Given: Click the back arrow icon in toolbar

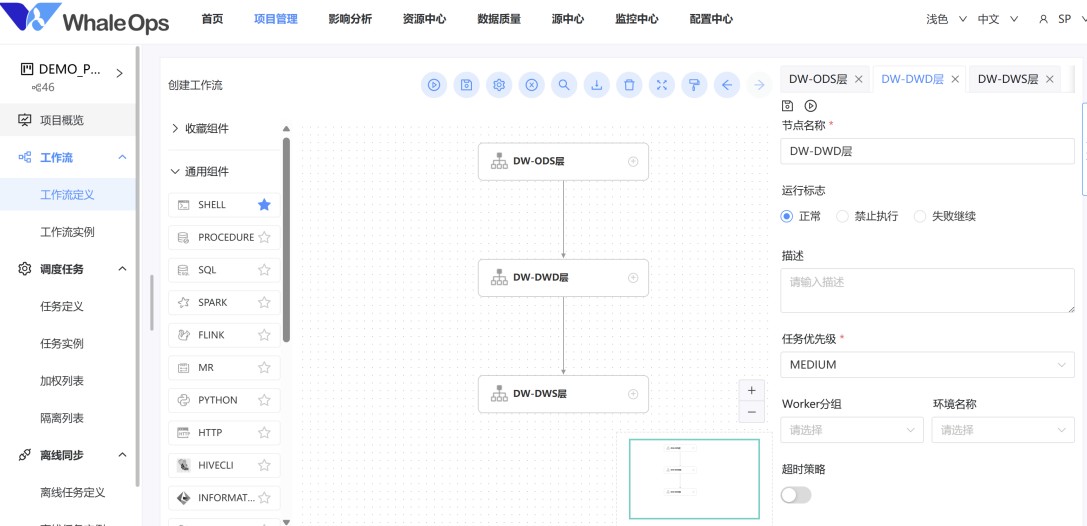Looking at the screenshot, I should 727,85.
